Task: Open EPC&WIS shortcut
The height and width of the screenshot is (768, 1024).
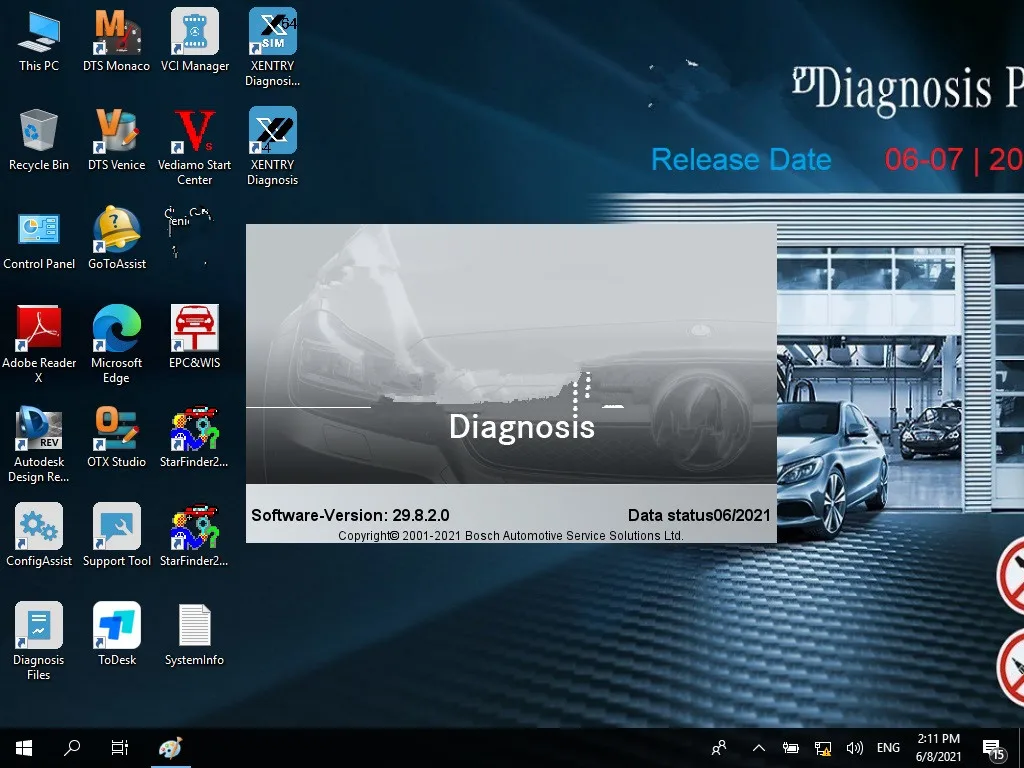Action: tap(195, 338)
